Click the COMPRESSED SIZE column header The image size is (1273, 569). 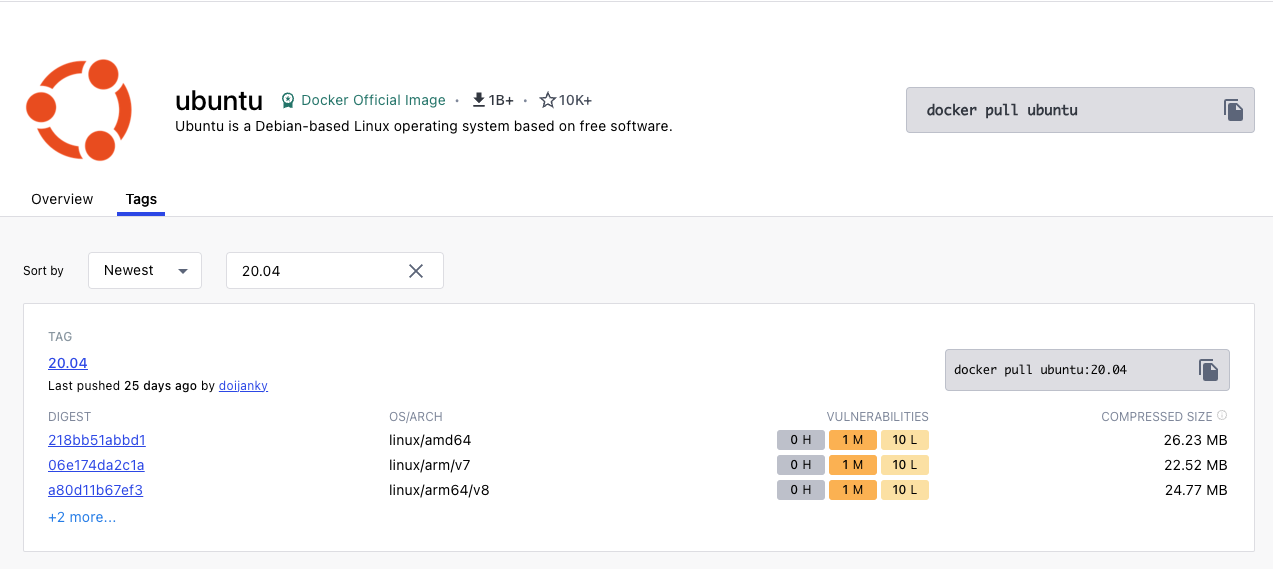(x=1157, y=416)
